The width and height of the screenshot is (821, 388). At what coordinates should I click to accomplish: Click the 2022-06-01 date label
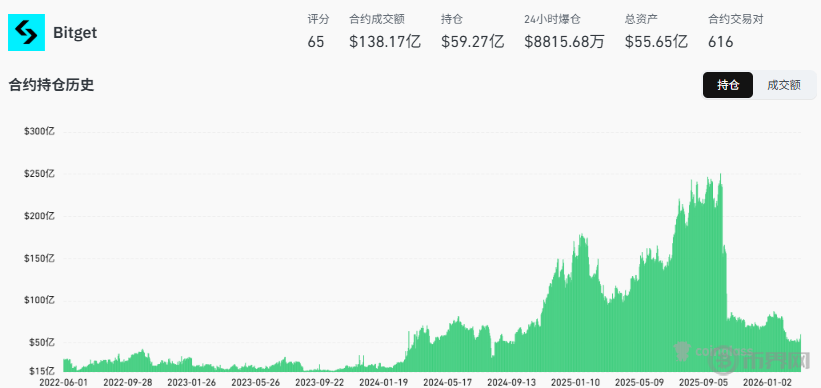pos(63,382)
